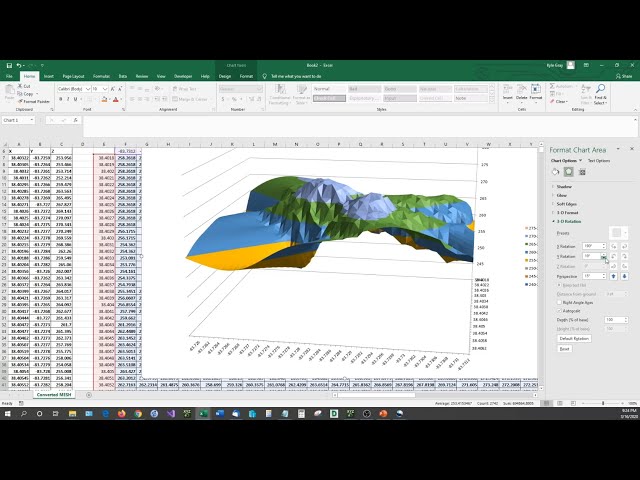Image resolution: width=640 pixels, height=480 pixels.
Task: Apply the fill color bucket
Action: [104, 99]
